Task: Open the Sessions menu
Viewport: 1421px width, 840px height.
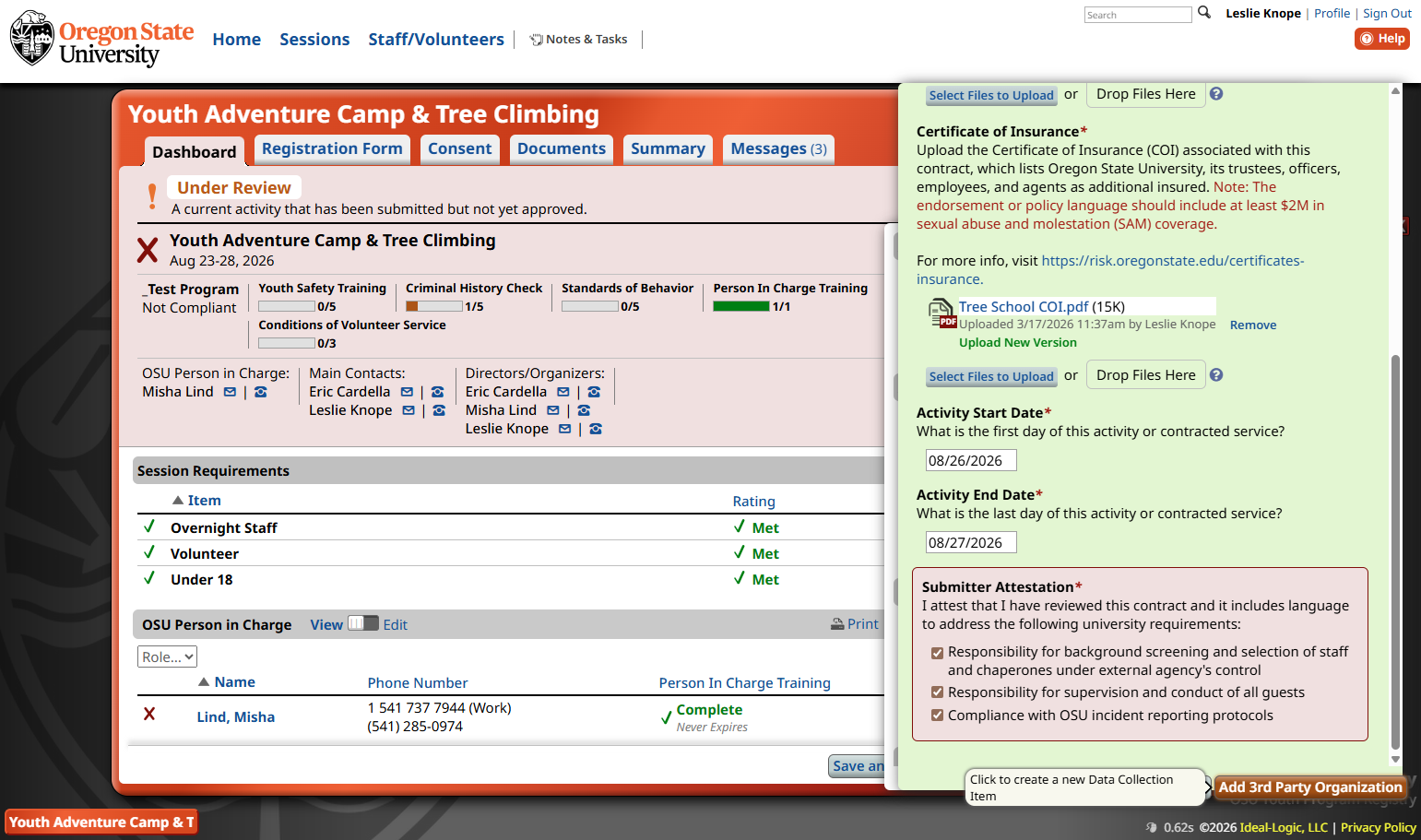Action: pyautogui.click(x=314, y=40)
